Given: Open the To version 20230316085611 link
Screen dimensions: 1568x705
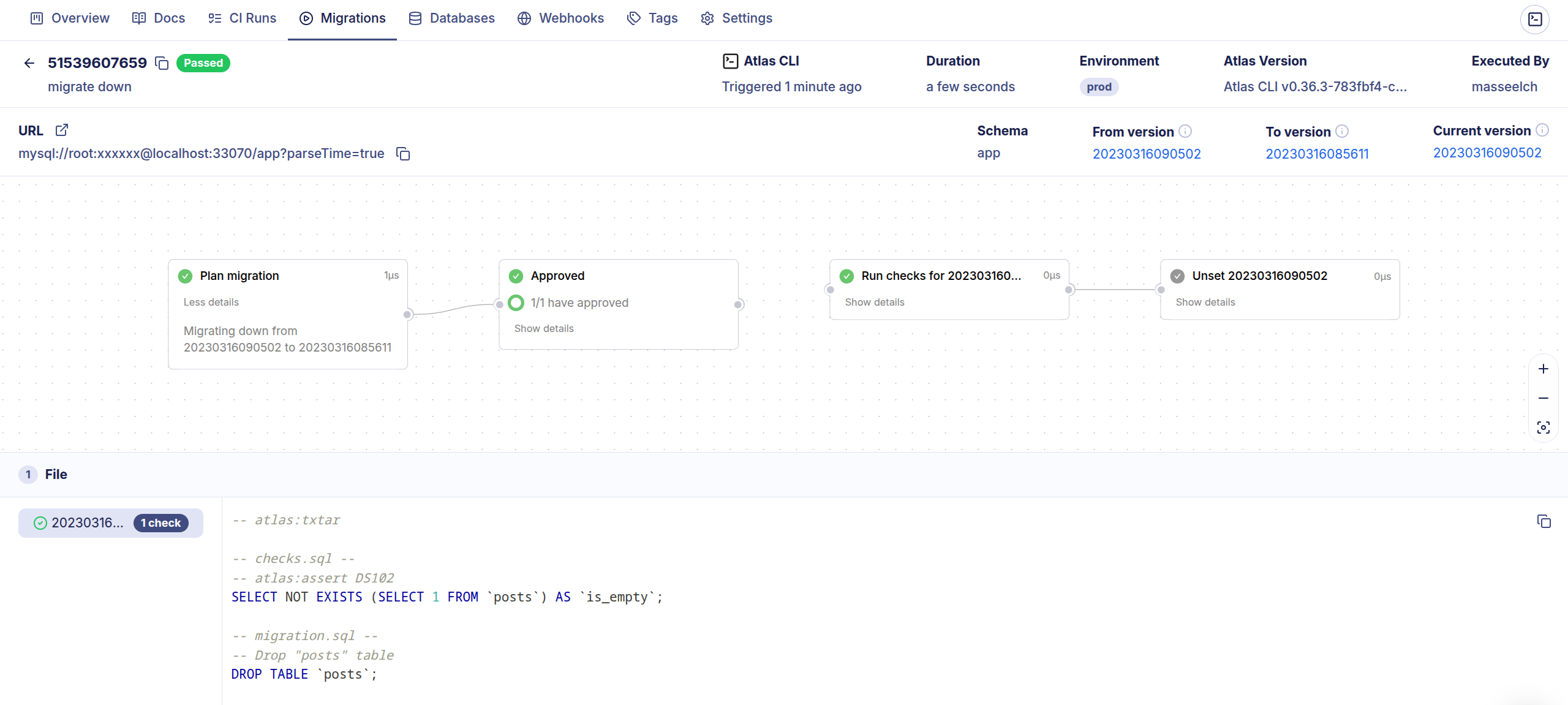Looking at the screenshot, I should tap(1317, 154).
